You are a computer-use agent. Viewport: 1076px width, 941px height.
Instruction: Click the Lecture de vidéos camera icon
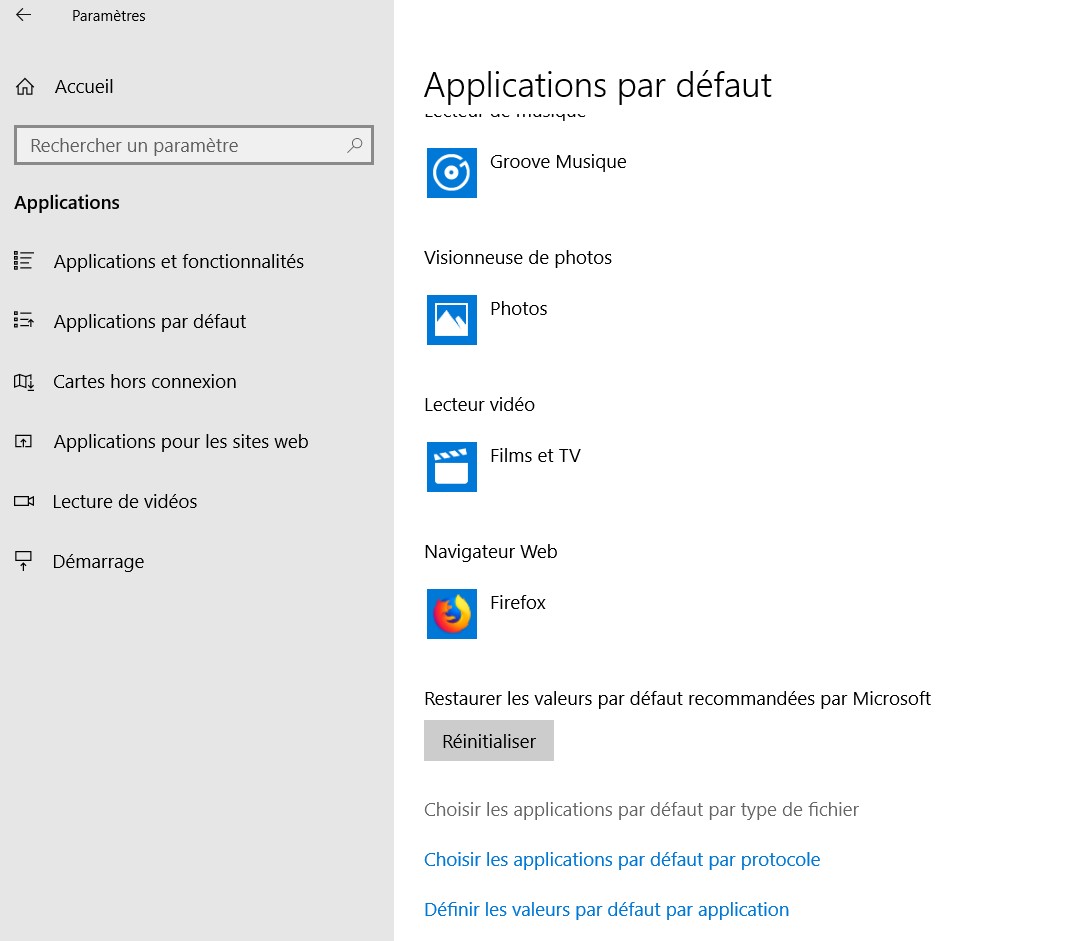click(24, 502)
